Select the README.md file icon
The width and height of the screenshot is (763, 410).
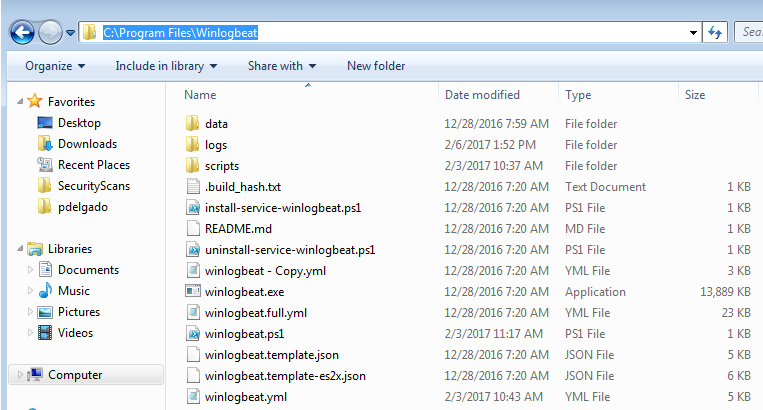point(193,229)
